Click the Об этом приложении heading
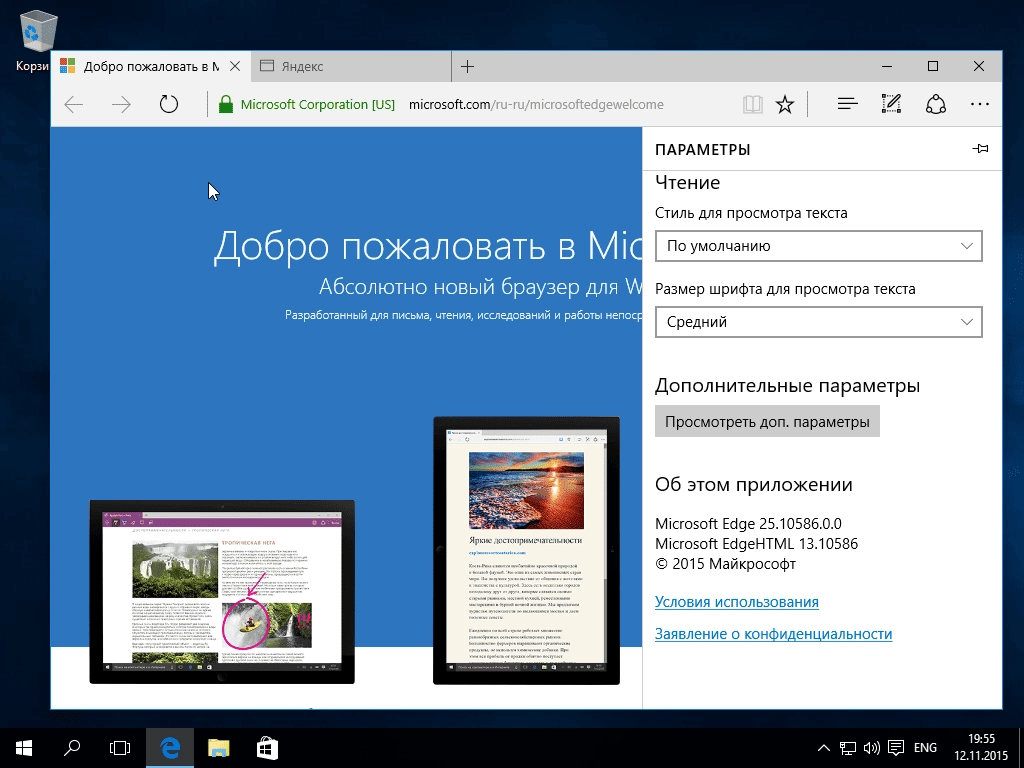Viewport: 1024px width, 768px height. coord(754,485)
